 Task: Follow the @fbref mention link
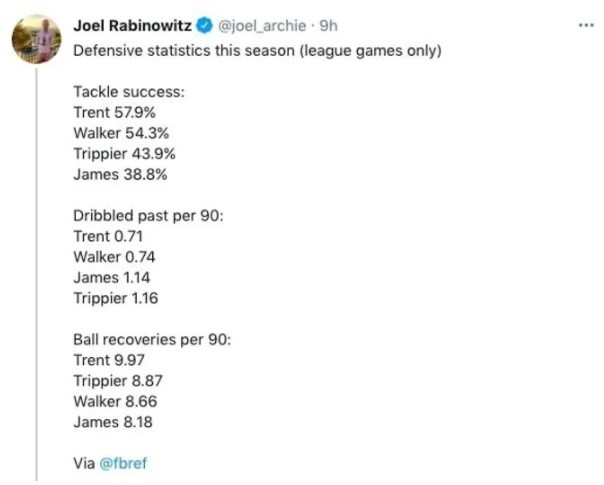point(123,464)
